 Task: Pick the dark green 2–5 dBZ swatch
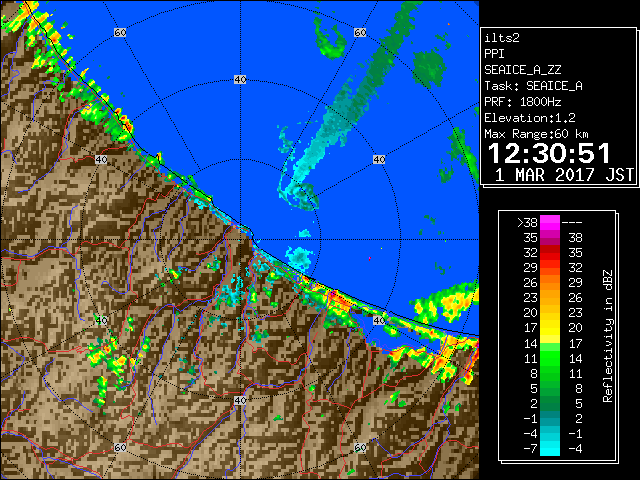click(550, 404)
